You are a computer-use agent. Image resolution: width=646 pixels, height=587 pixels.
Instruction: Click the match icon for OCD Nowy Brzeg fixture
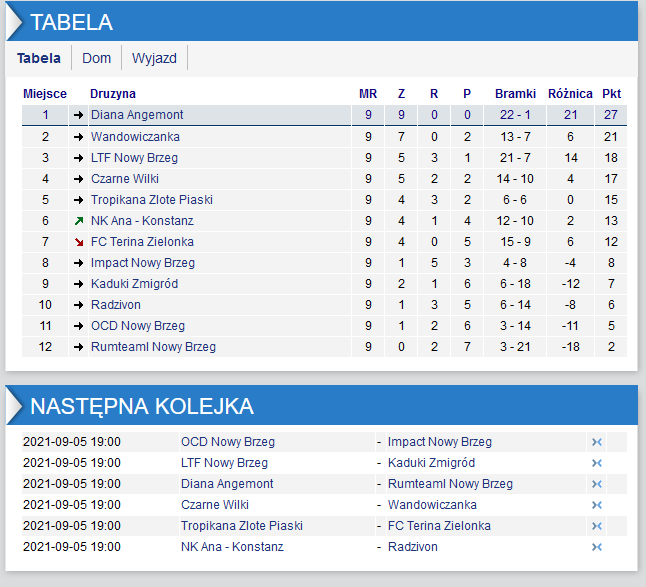point(597,442)
